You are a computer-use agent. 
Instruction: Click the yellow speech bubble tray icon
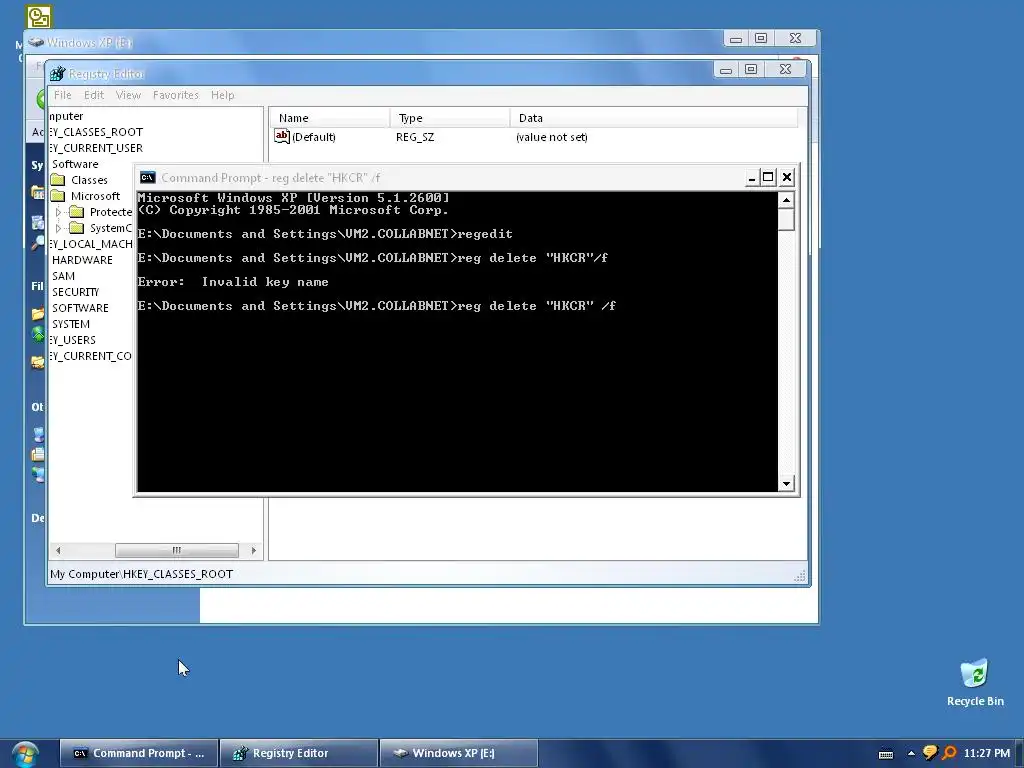(x=930, y=753)
